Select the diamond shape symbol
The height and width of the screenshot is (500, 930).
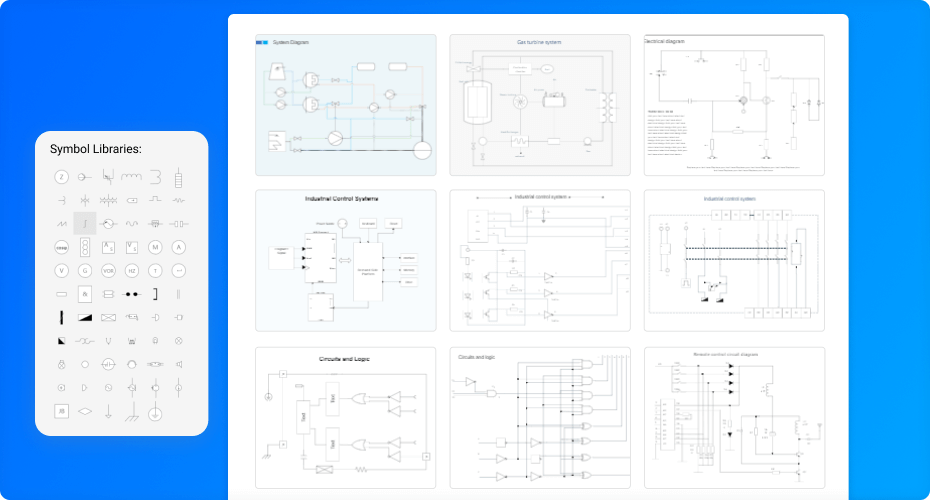point(85,411)
